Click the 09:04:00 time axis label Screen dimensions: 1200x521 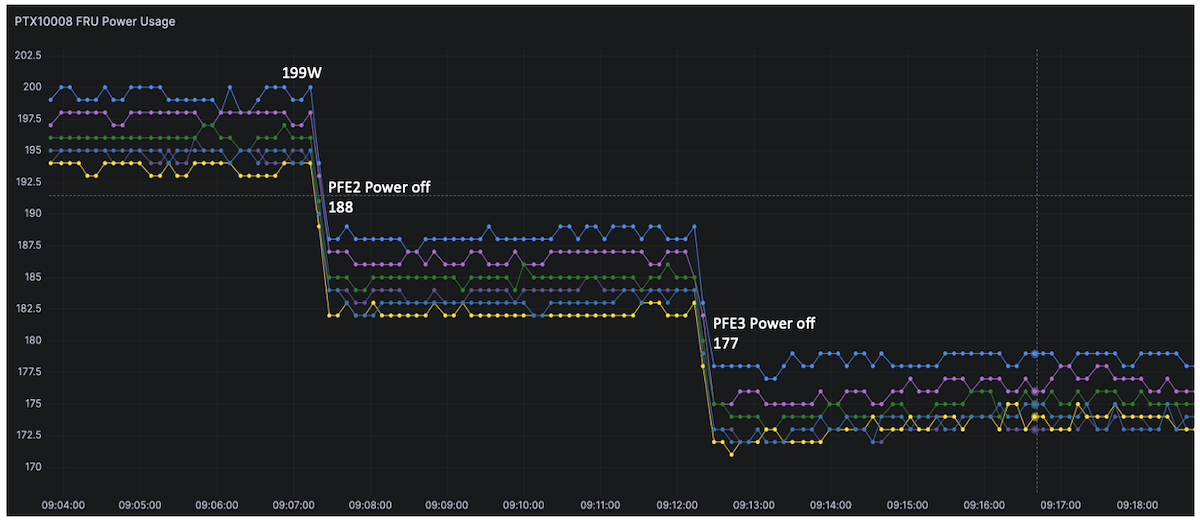pyautogui.click(x=63, y=506)
